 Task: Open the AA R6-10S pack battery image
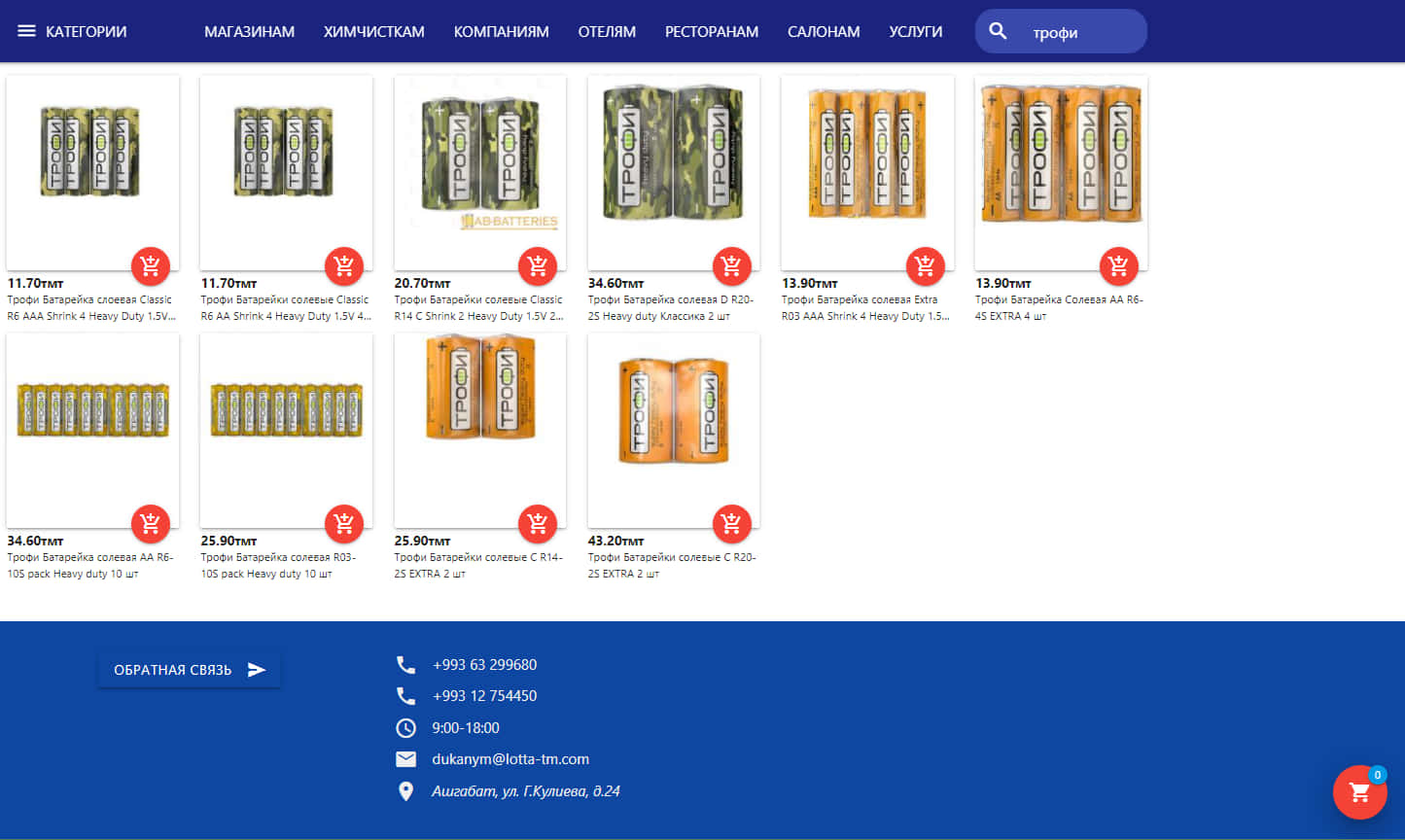coord(92,431)
